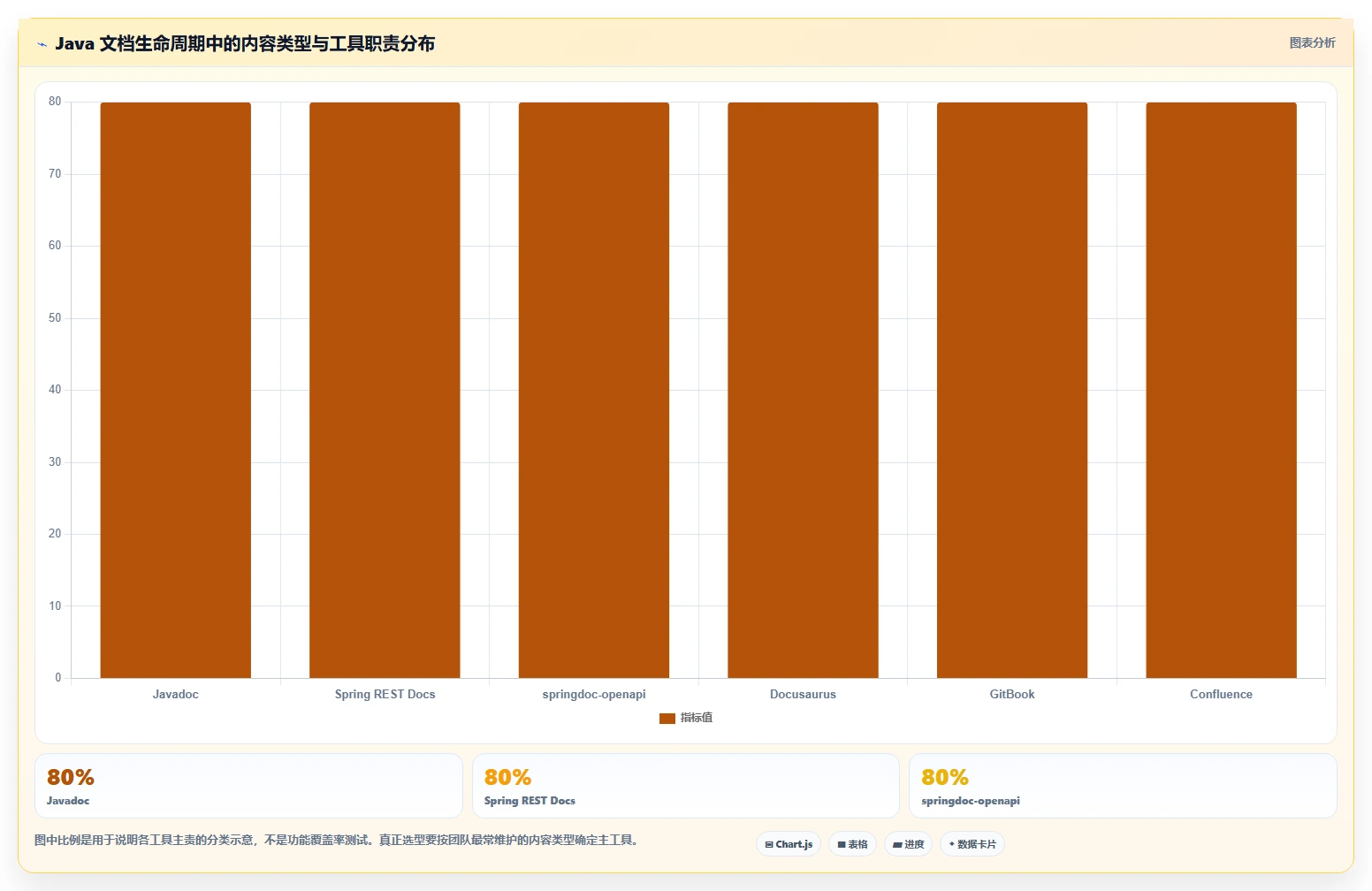Click the 80 y-axis tick label
Viewport: 1372px width, 891px height.
[x=55, y=102]
